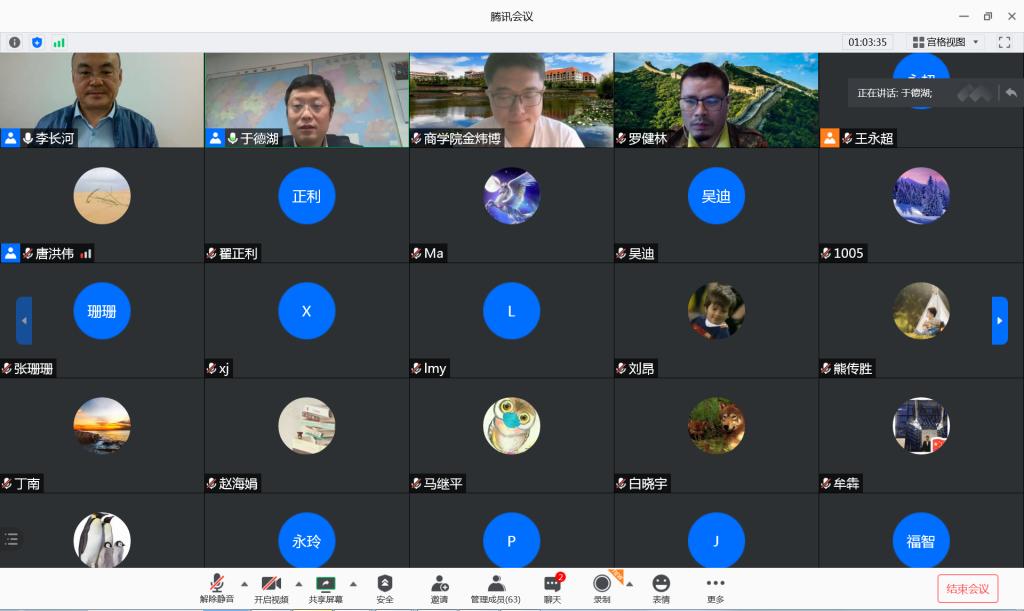Turn on camera with 开启视频
This screenshot has height=611, width=1024.
pos(270,588)
